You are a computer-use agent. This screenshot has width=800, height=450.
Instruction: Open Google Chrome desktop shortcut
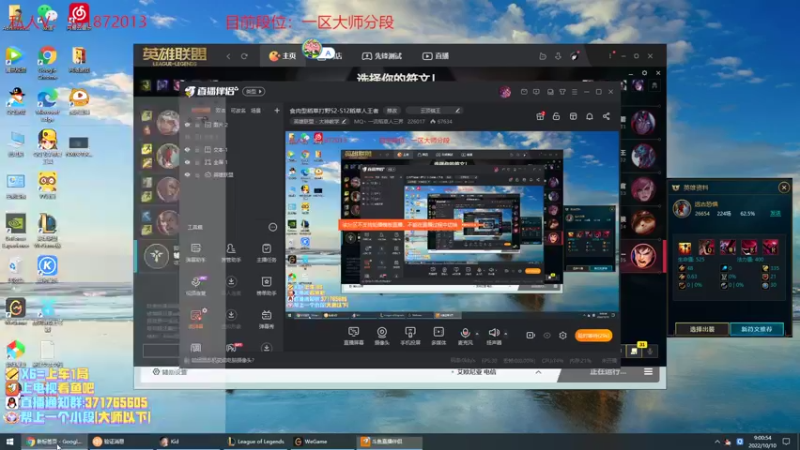pos(47,62)
